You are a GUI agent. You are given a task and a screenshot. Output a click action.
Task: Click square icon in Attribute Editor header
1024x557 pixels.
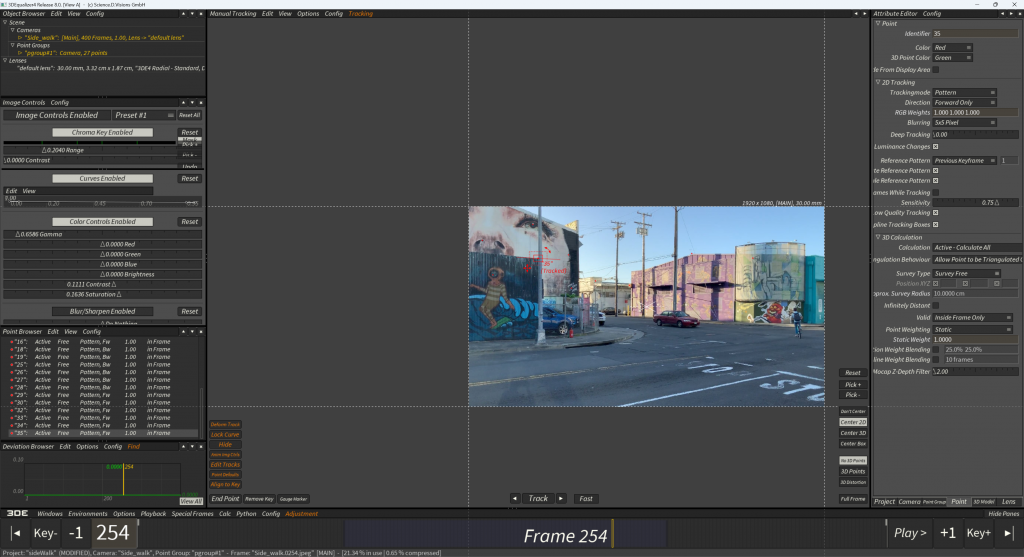tap(1019, 14)
